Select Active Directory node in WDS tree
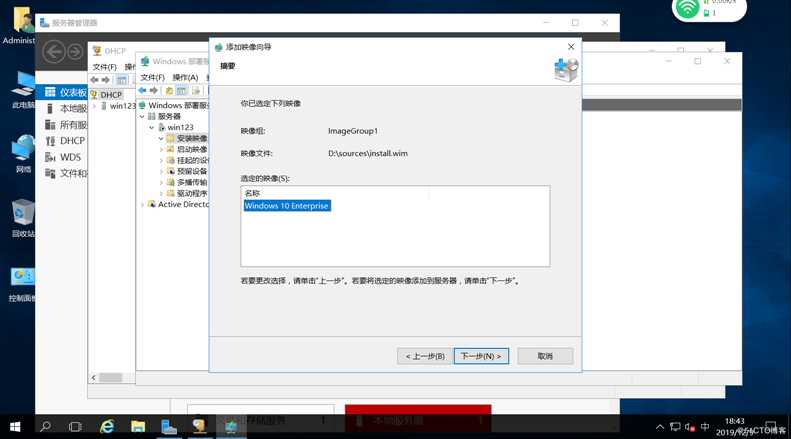Screen dimensions: 791x439 tap(183, 204)
